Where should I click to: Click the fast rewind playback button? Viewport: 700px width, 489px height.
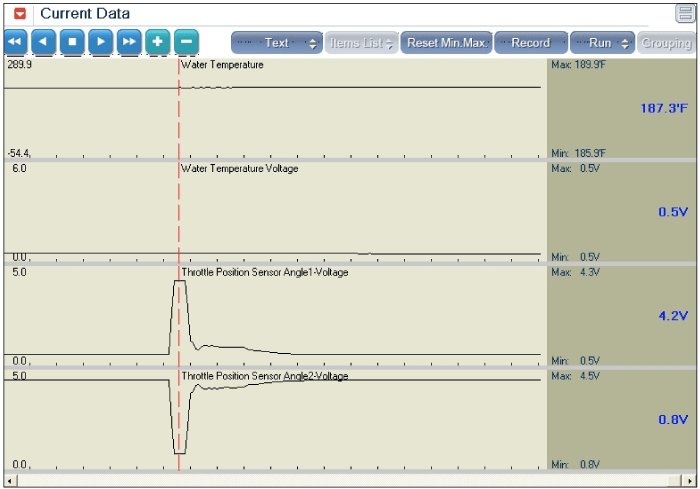coord(16,42)
